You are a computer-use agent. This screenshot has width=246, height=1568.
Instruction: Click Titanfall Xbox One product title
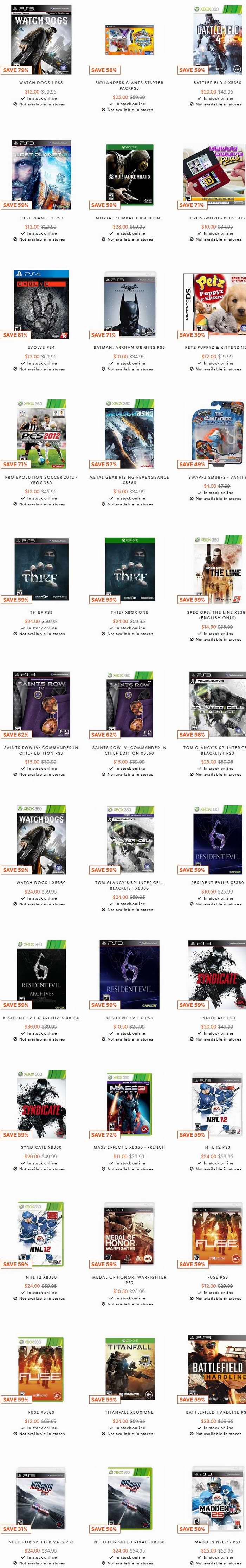[x=129, y=1412]
